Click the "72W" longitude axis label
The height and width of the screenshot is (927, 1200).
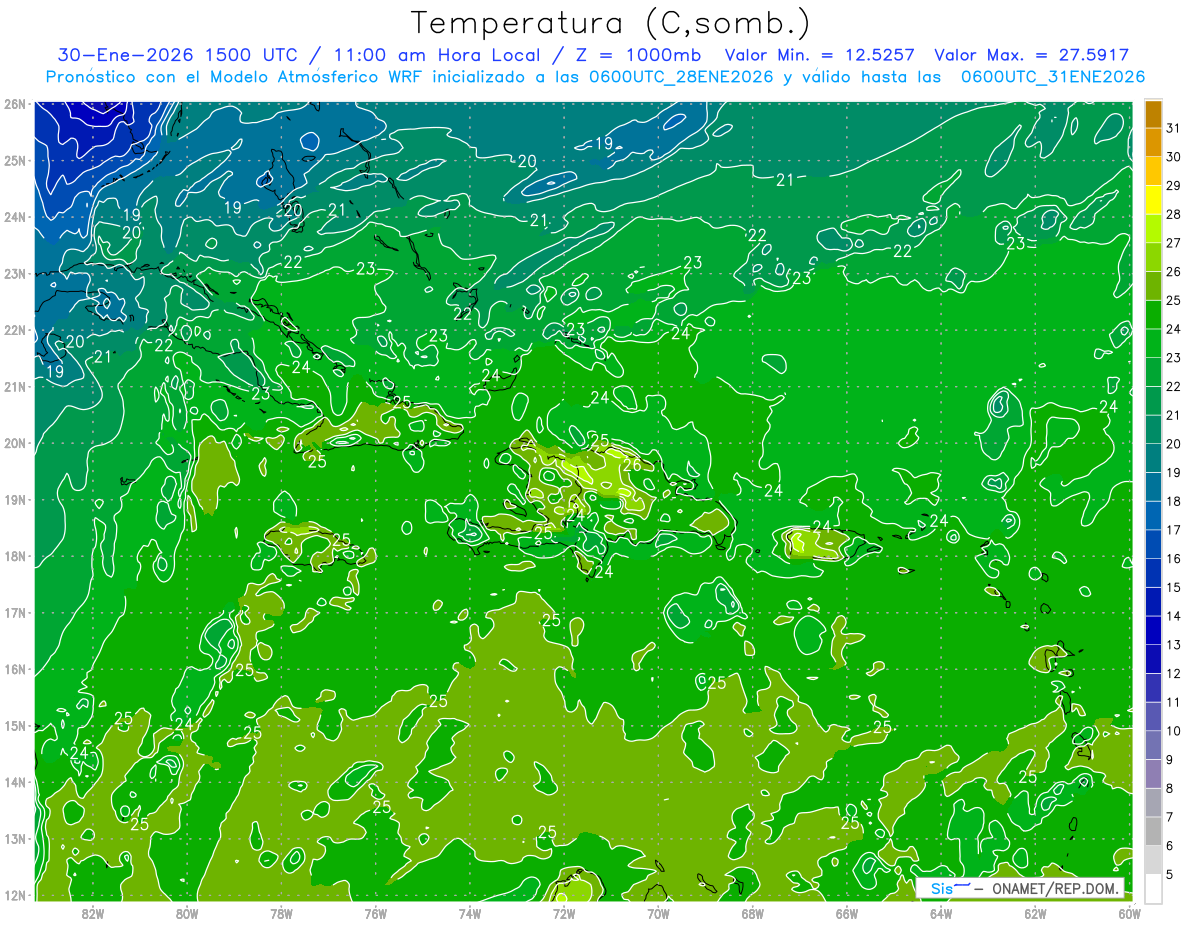click(x=564, y=913)
